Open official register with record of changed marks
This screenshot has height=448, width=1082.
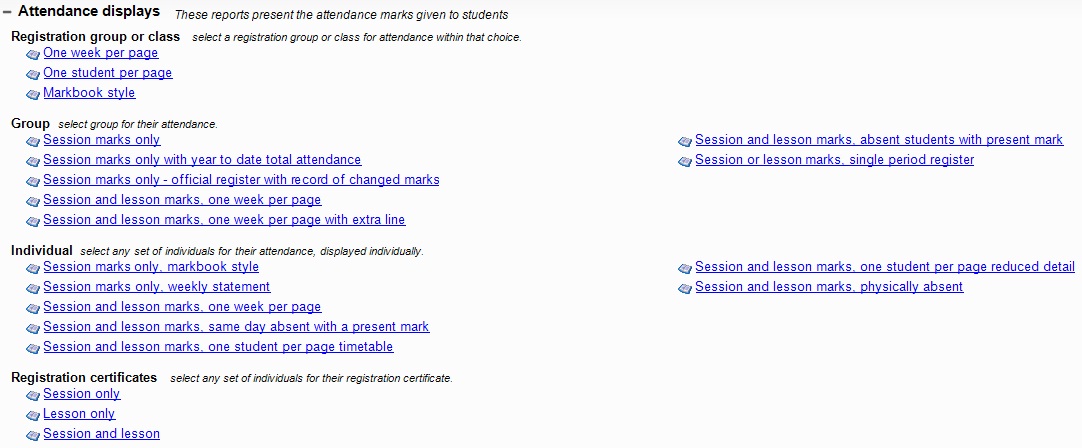[242, 179]
